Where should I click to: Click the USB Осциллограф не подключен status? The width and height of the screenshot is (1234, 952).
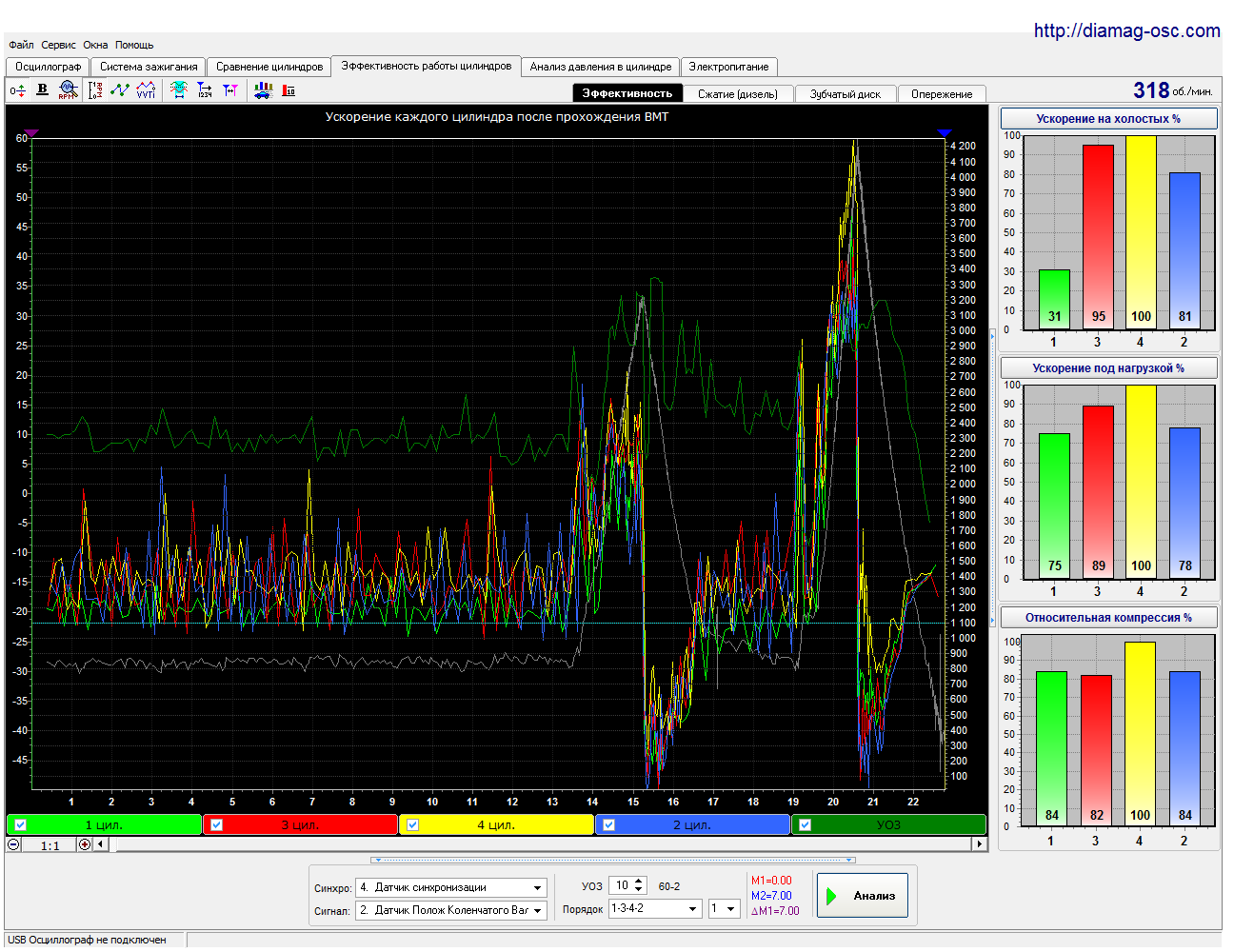coord(88,941)
